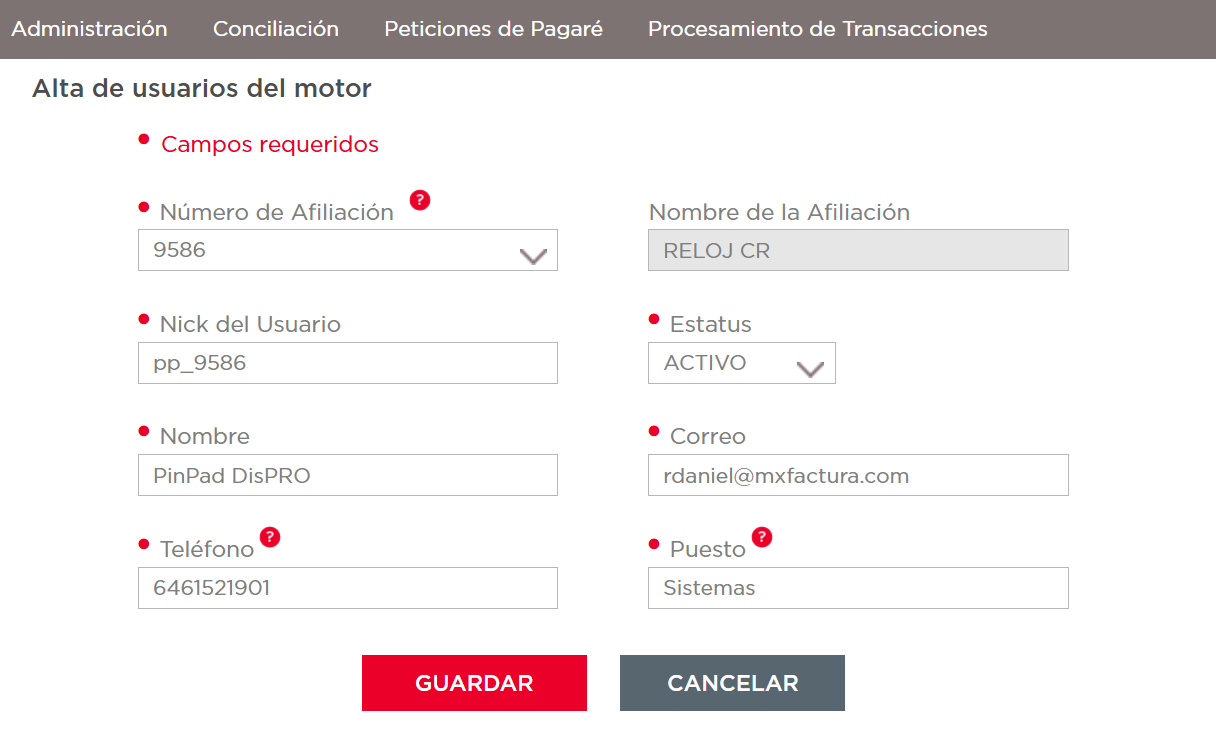Viewport: 1216px width, 752px height.
Task: Open the Administración menu
Action: pyautogui.click(x=89, y=29)
